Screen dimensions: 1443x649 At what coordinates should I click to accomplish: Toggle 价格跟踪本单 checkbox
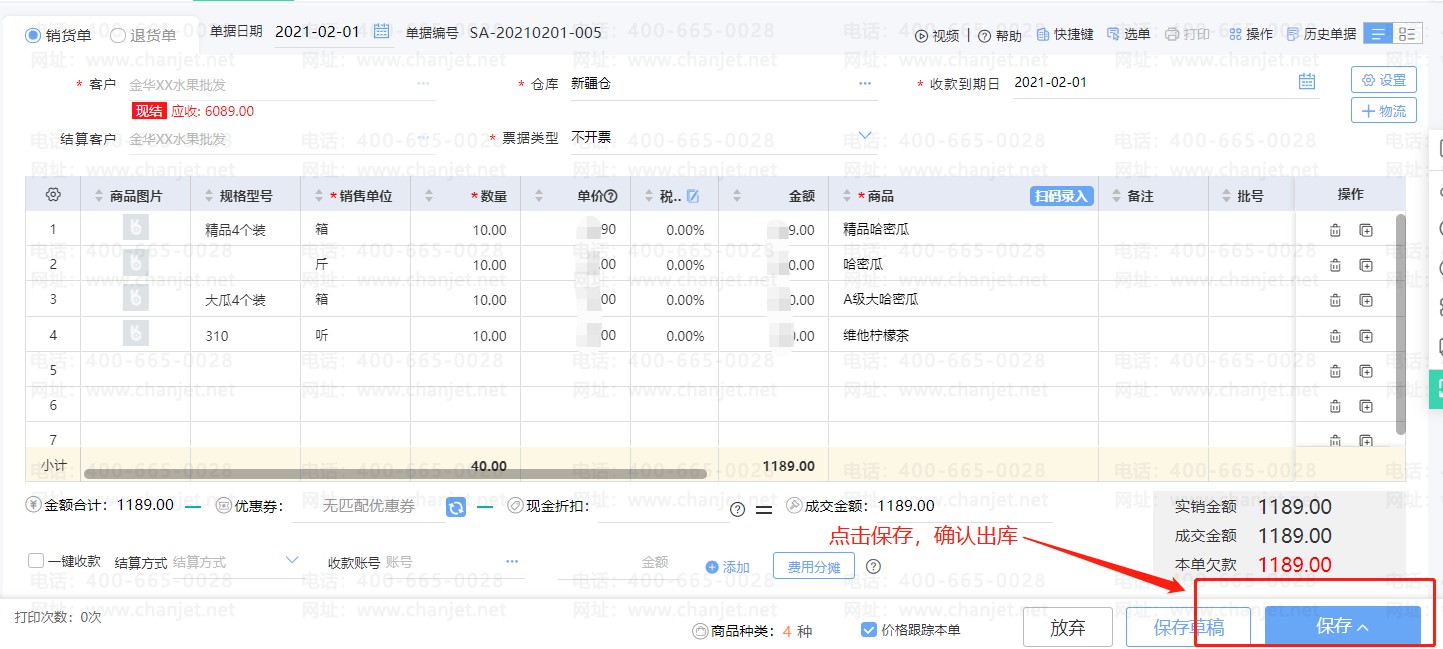pyautogui.click(x=869, y=630)
